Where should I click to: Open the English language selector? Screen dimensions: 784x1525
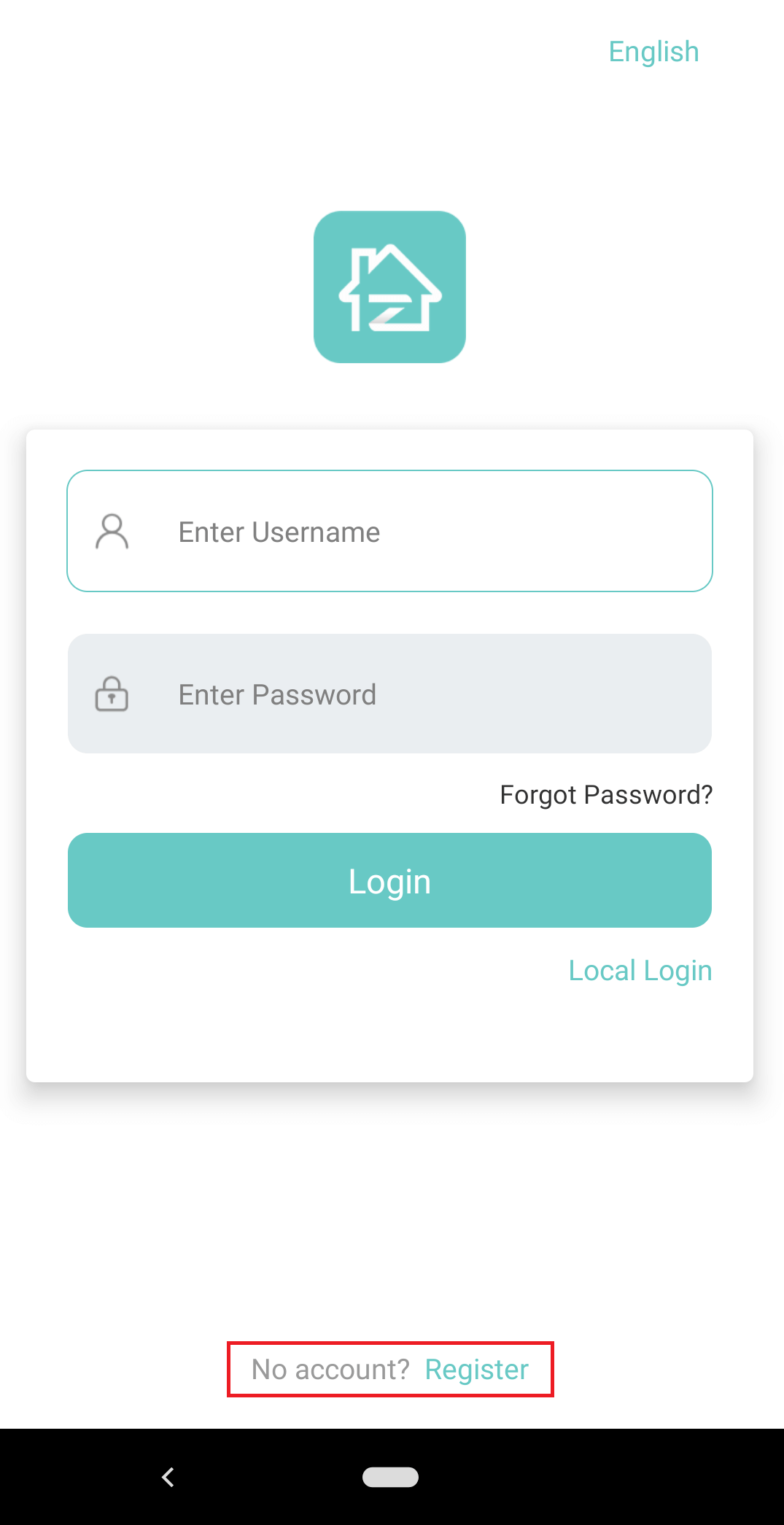coord(653,52)
